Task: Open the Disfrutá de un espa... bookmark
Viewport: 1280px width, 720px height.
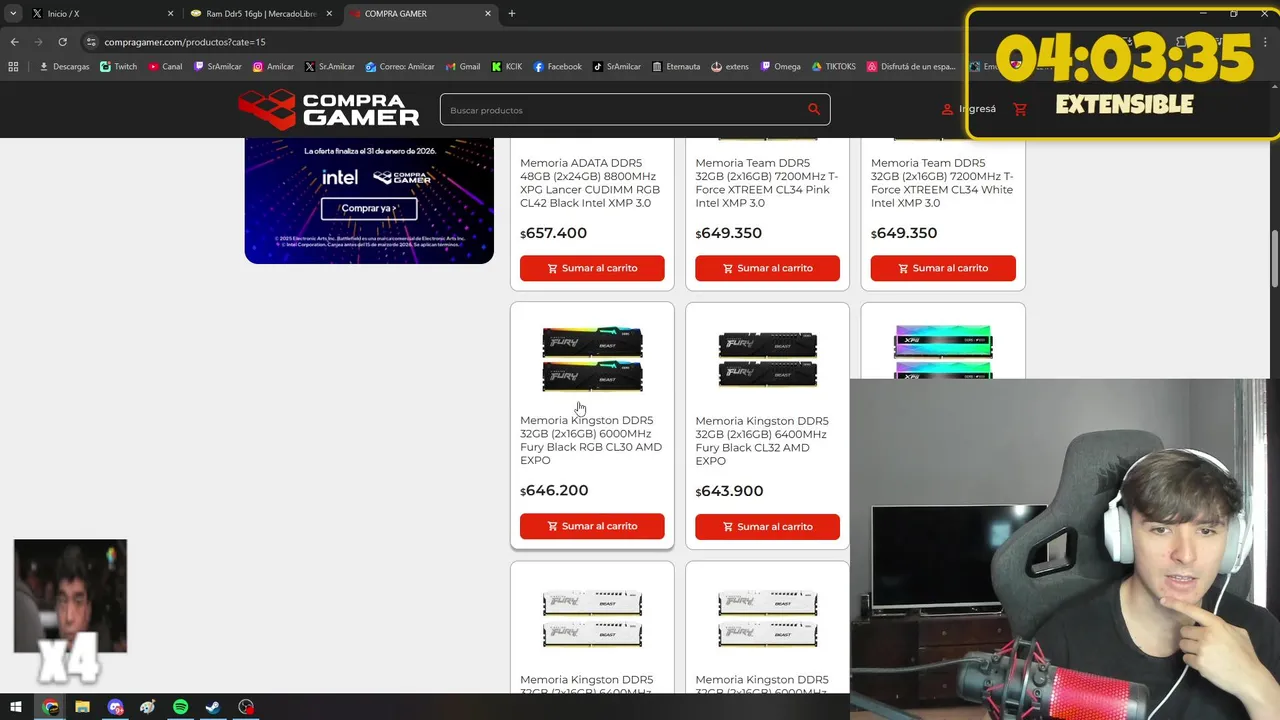Action: point(912,67)
